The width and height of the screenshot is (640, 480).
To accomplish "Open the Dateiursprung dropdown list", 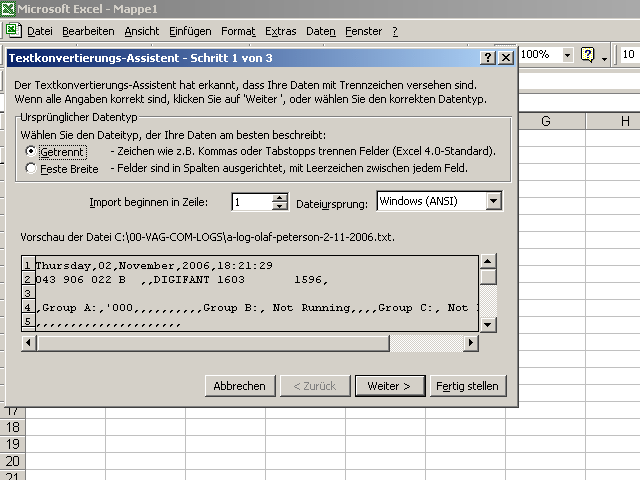I will click(x=493, y=201).
